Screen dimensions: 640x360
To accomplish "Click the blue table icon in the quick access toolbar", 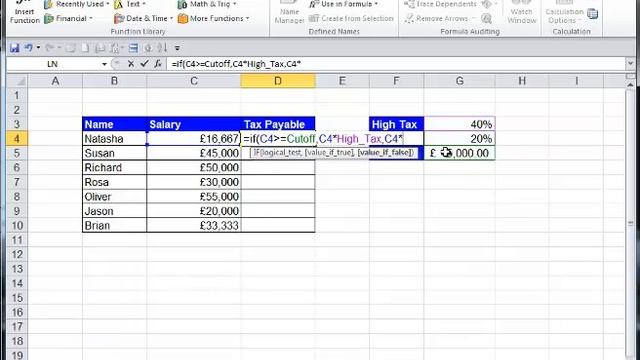I will click(133, 48).
